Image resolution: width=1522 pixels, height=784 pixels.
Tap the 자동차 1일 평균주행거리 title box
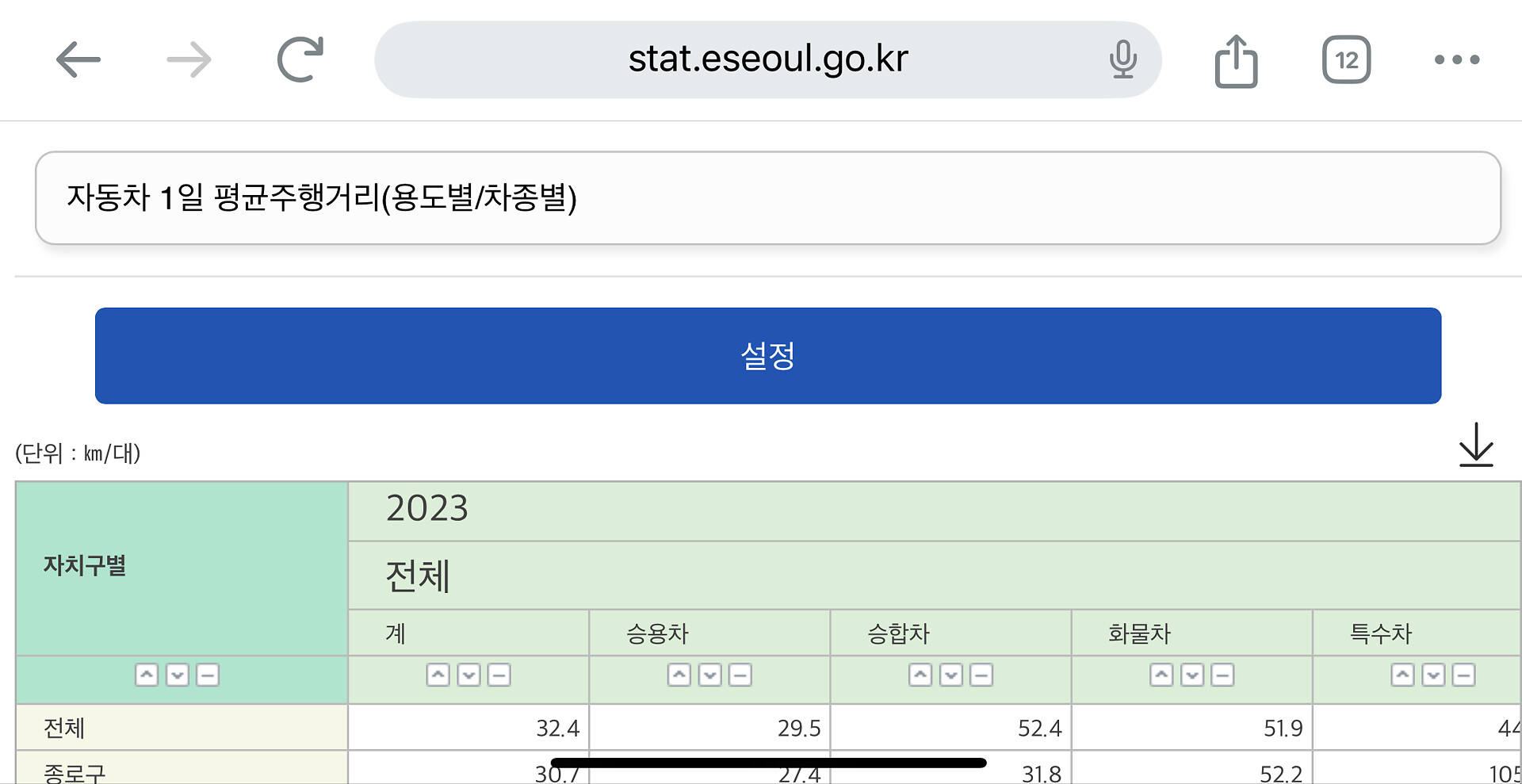tap(767, 198)
